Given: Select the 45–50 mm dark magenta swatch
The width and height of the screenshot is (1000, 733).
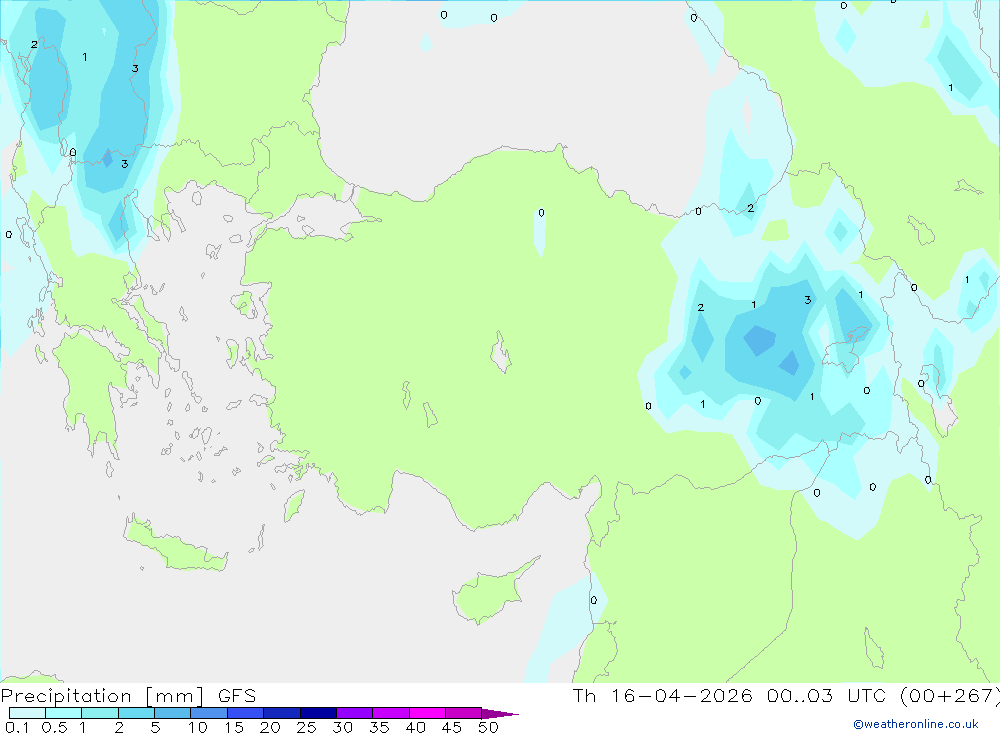Looking at the screenshot, I should [463, 713].
